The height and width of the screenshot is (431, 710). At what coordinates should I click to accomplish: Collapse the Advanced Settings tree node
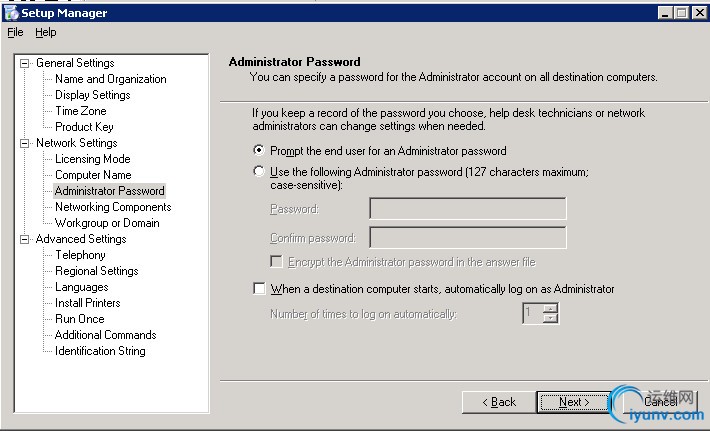pos(25,239)
